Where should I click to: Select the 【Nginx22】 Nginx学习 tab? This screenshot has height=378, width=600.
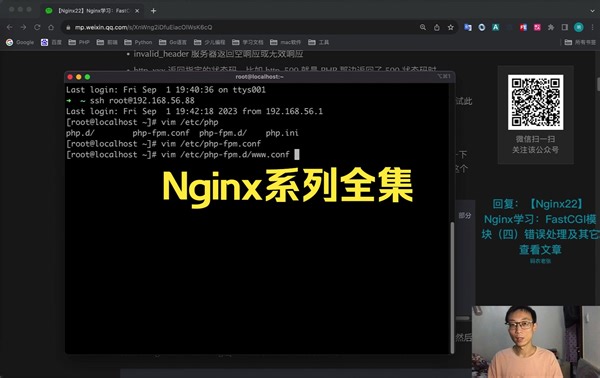[x=92, y=11]
